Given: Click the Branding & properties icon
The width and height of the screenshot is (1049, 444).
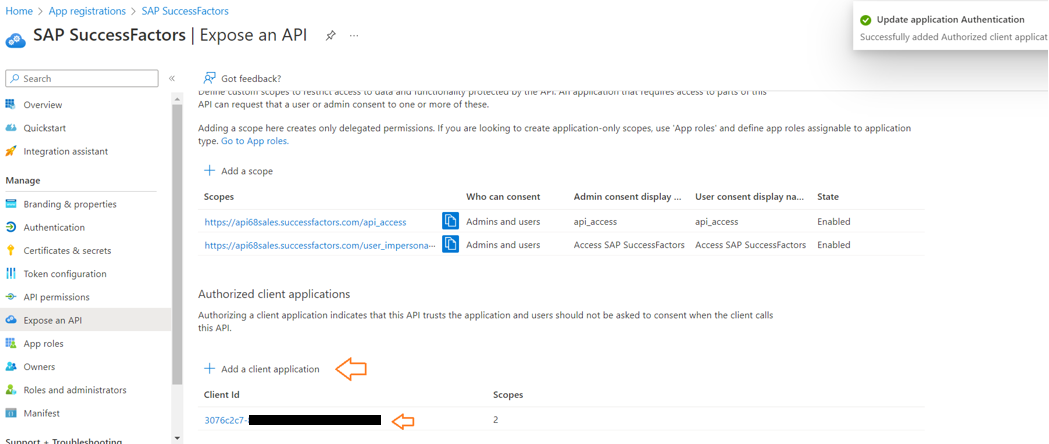Looking at the screenshot, I should pyautogui.click(x=11, y=204).
